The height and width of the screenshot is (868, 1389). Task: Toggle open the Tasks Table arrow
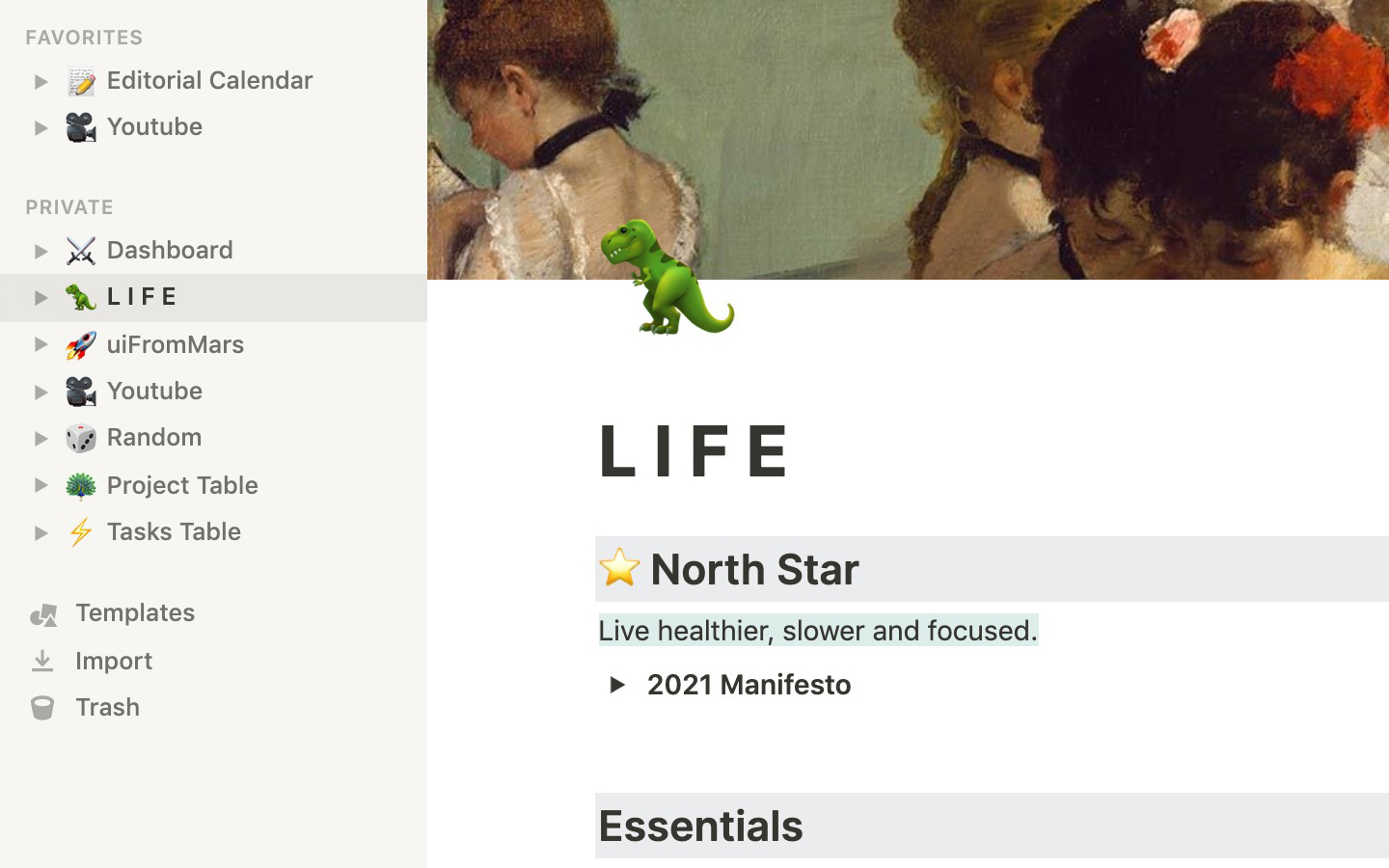41,532
